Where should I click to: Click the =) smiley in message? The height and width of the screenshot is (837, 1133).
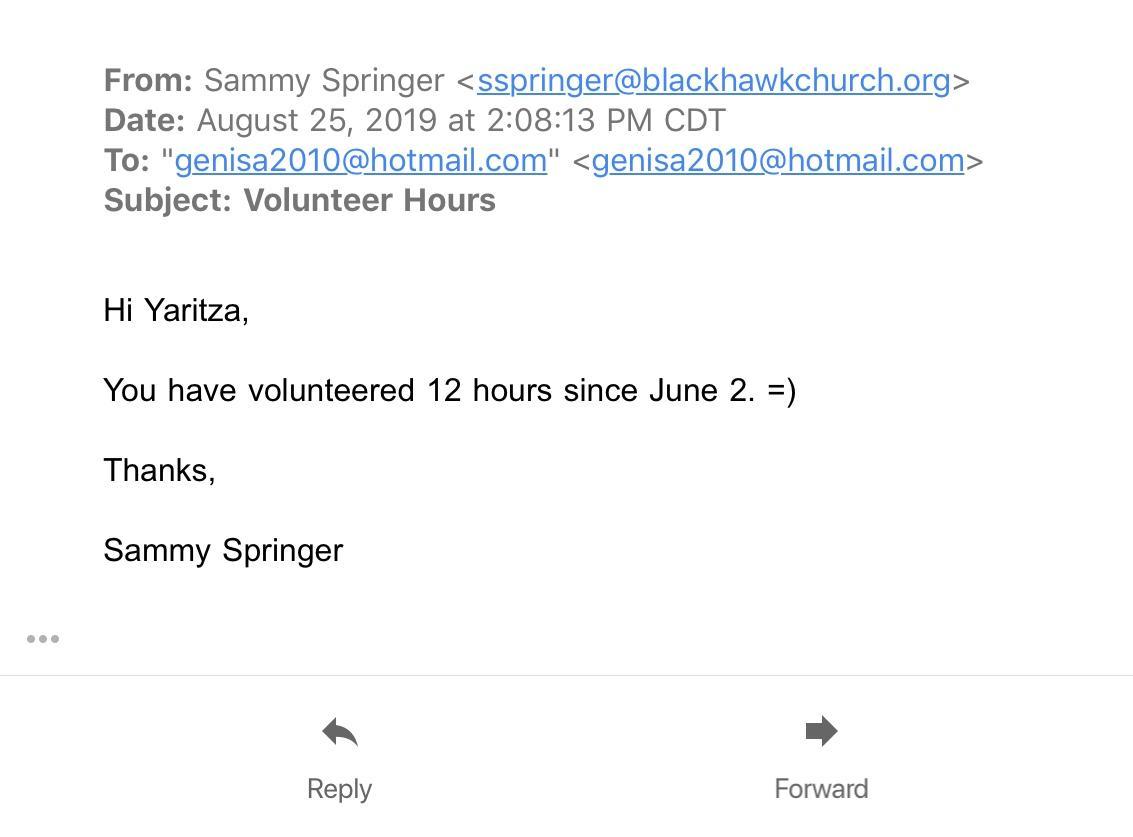click(781, 391)
